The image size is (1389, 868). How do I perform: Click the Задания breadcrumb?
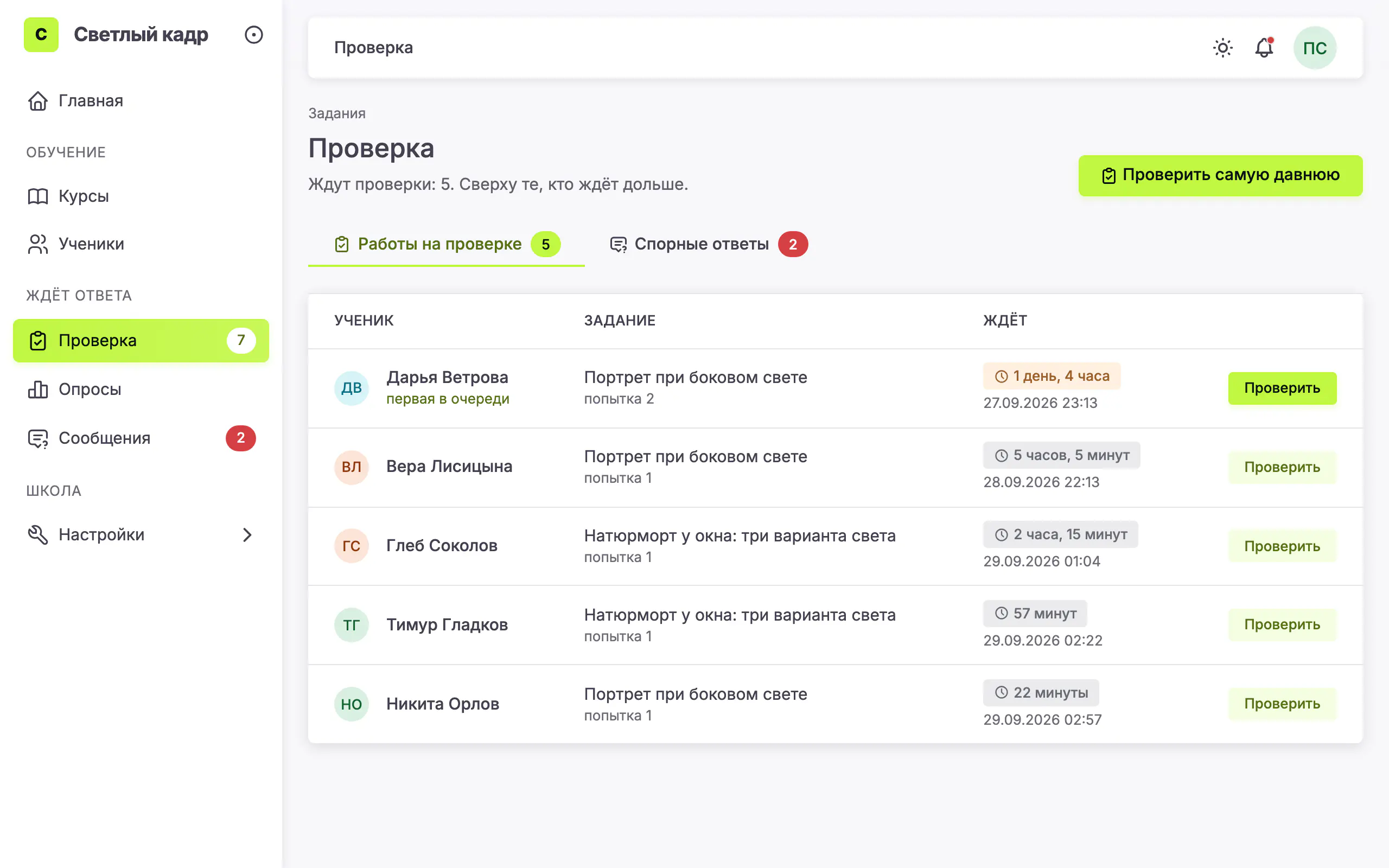(337, 113)
